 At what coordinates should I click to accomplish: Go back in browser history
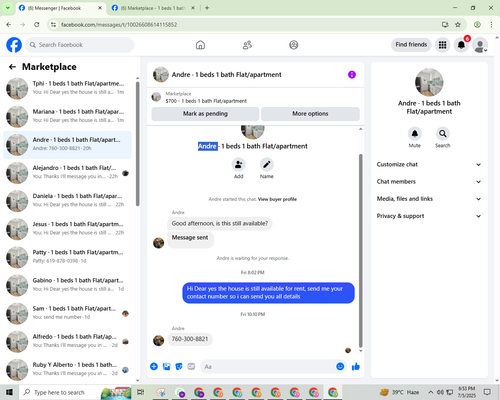click(9, 24)
